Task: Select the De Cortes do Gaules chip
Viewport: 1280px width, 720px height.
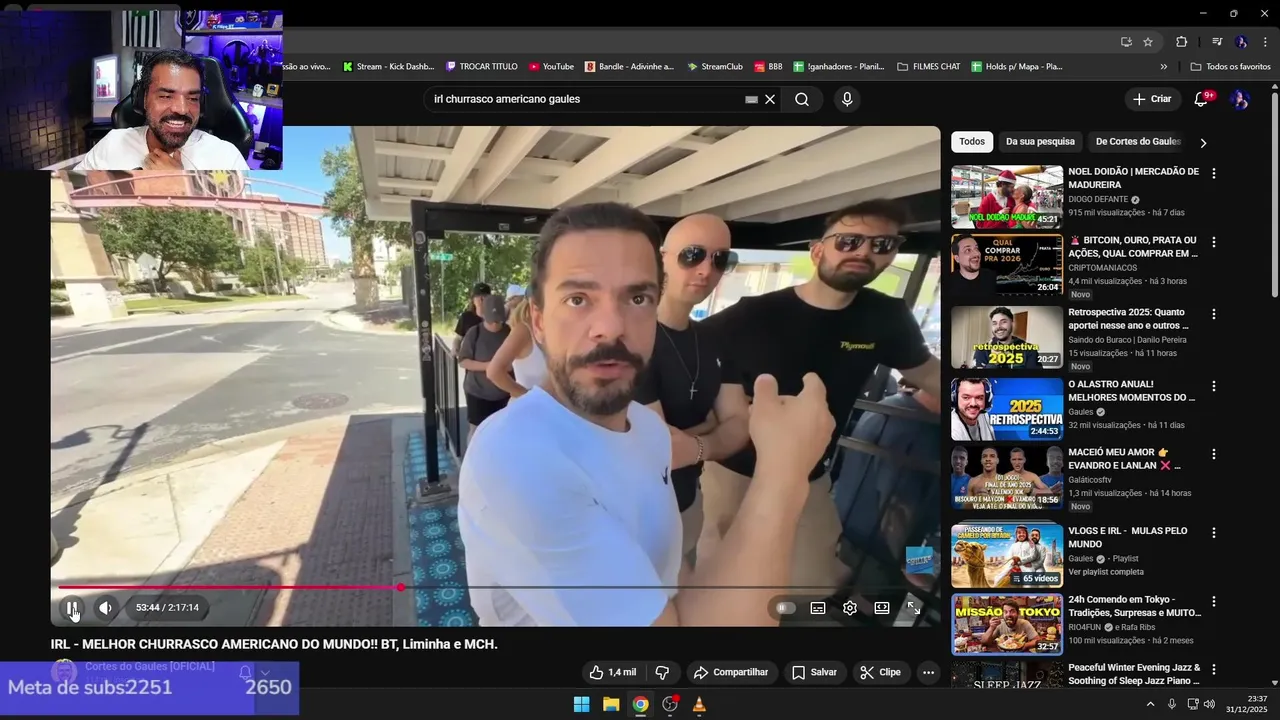Action: click(x=1138, y=141)
